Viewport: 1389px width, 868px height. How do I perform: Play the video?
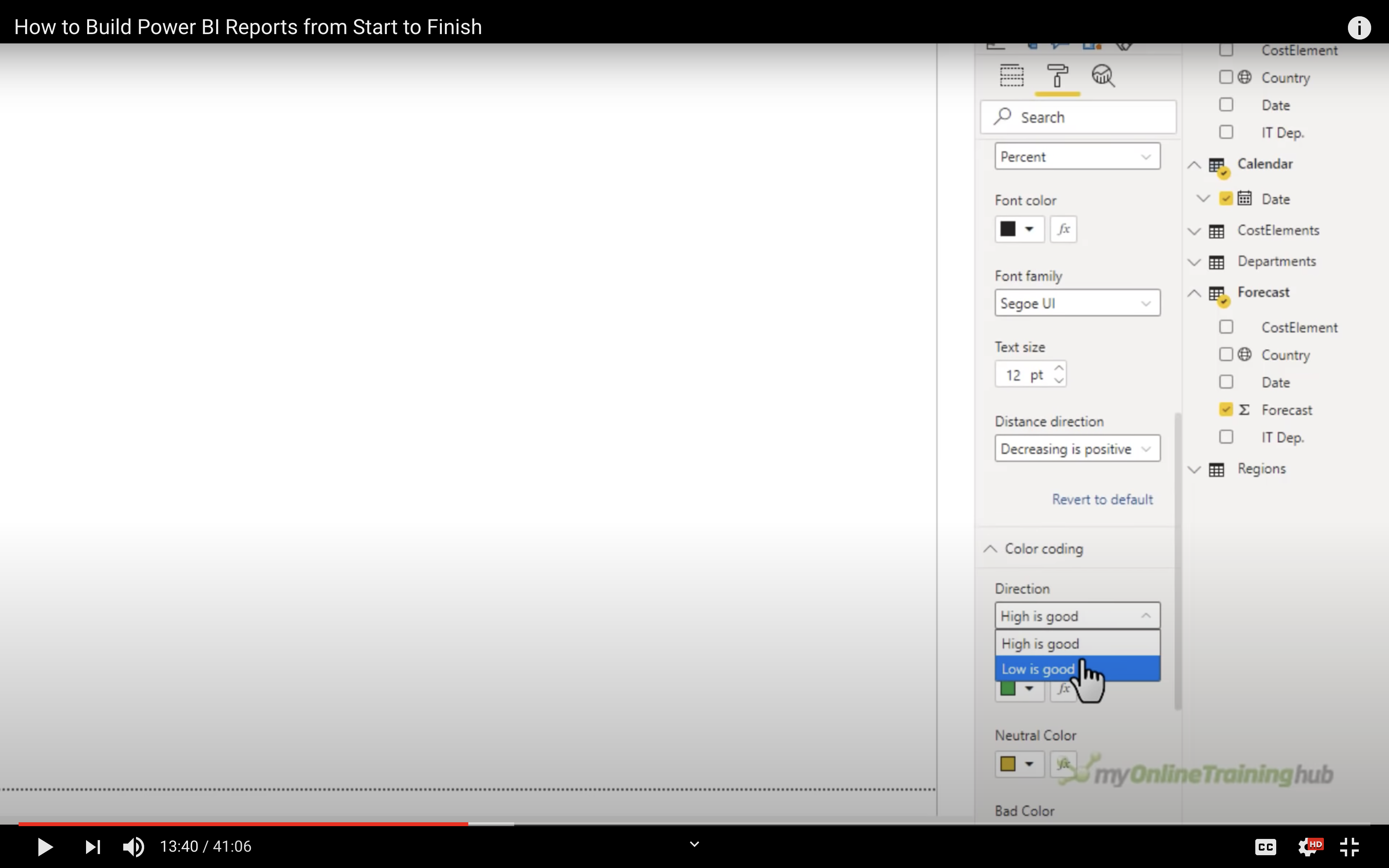pyautogui.click(x=45, y=846)
